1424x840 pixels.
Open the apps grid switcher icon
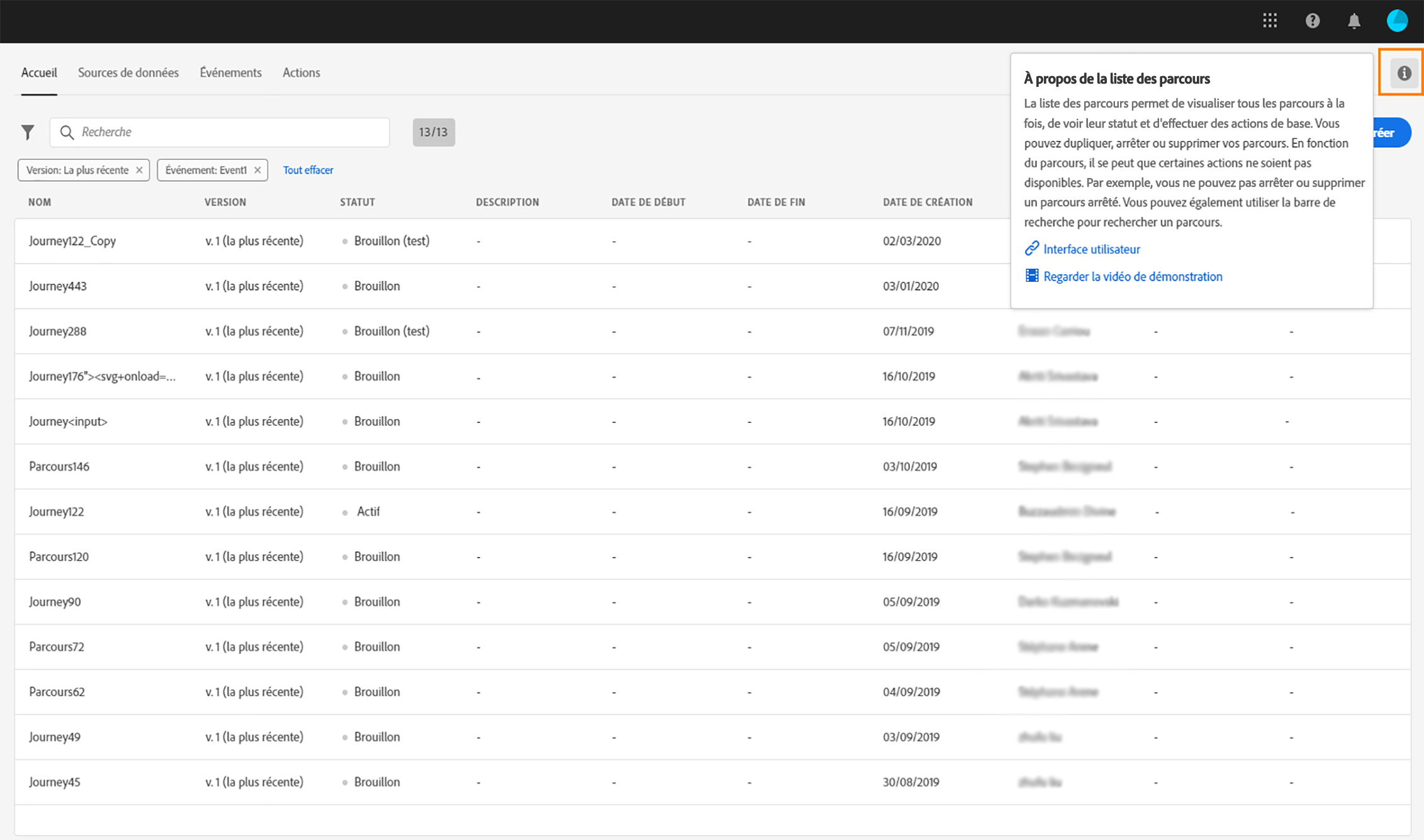(1269, 21)
